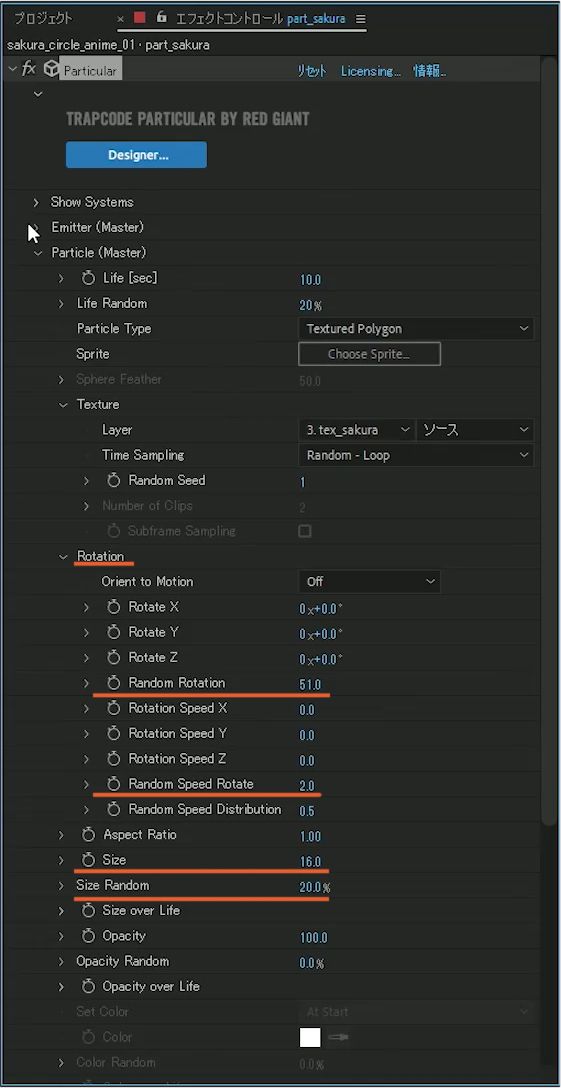The height and width of the screenshot is (1088, 561).
Task: Click the white Color swatch
Action: tap(310, 1037)
